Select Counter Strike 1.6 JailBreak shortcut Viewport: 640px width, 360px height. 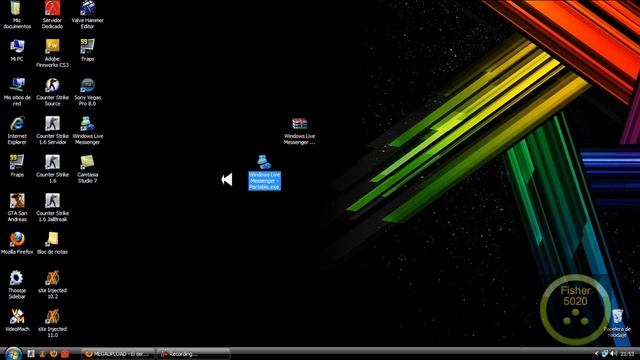[x=52, y=208]
